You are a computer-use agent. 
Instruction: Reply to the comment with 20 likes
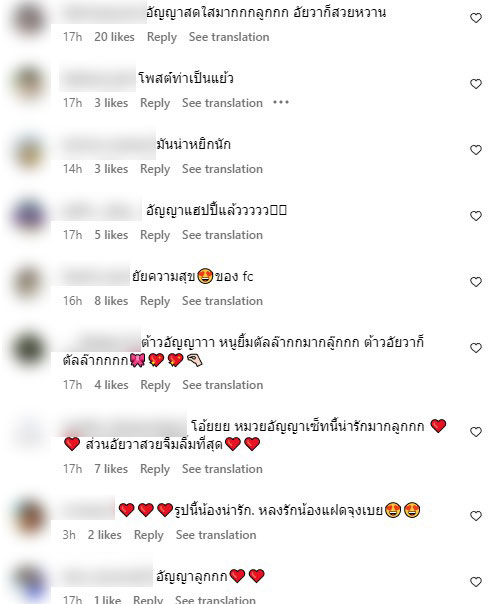click(x=162, y=37)
